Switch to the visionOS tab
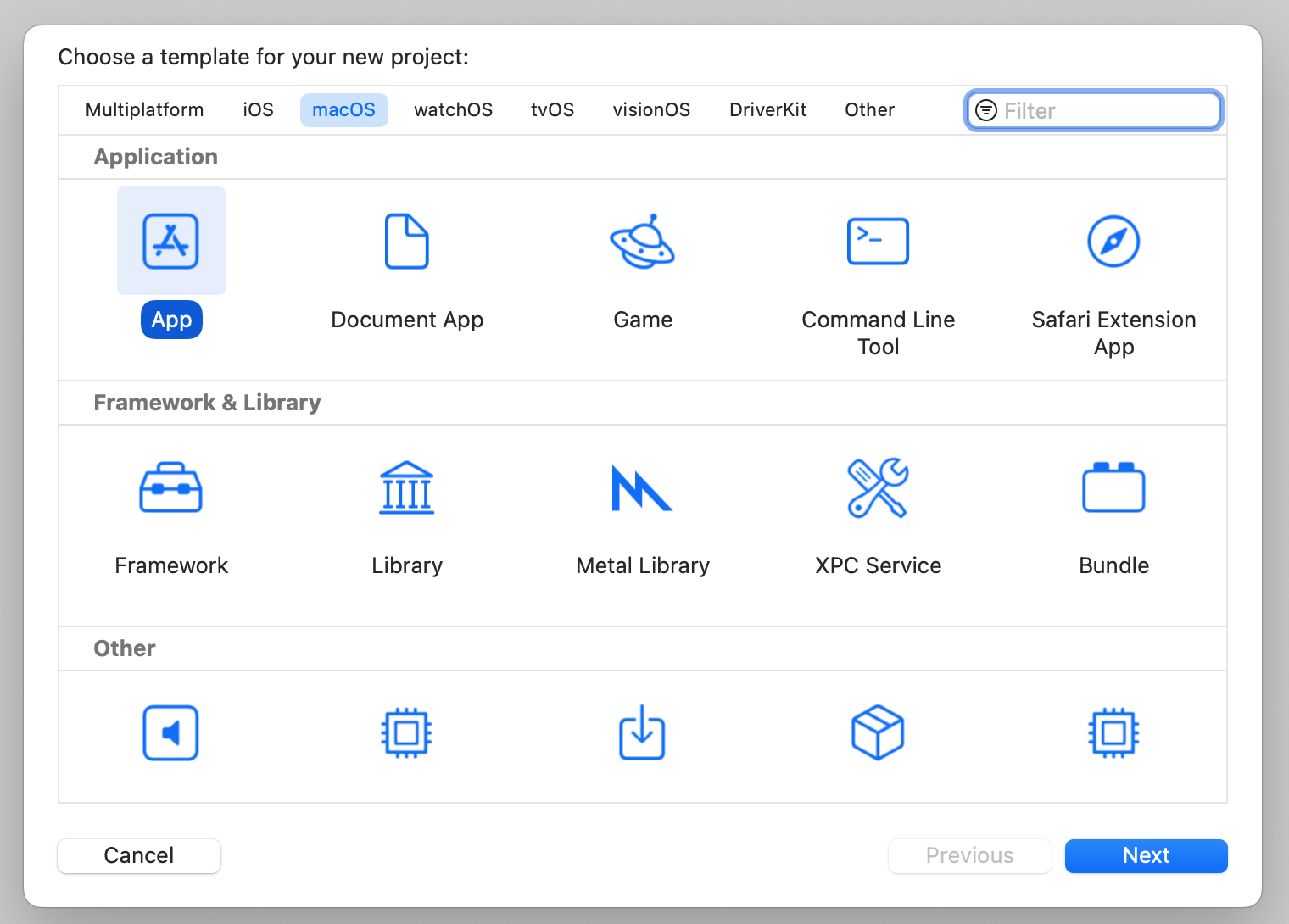1289x924 pixels. pyautogui.click(x=651, y=110)
